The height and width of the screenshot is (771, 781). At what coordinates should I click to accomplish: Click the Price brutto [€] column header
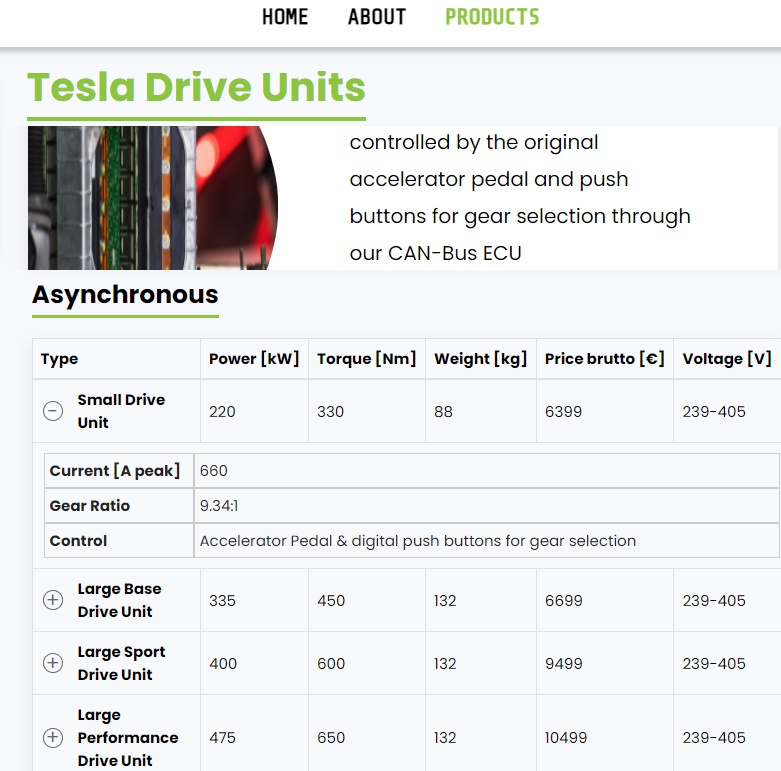(604, 359)
